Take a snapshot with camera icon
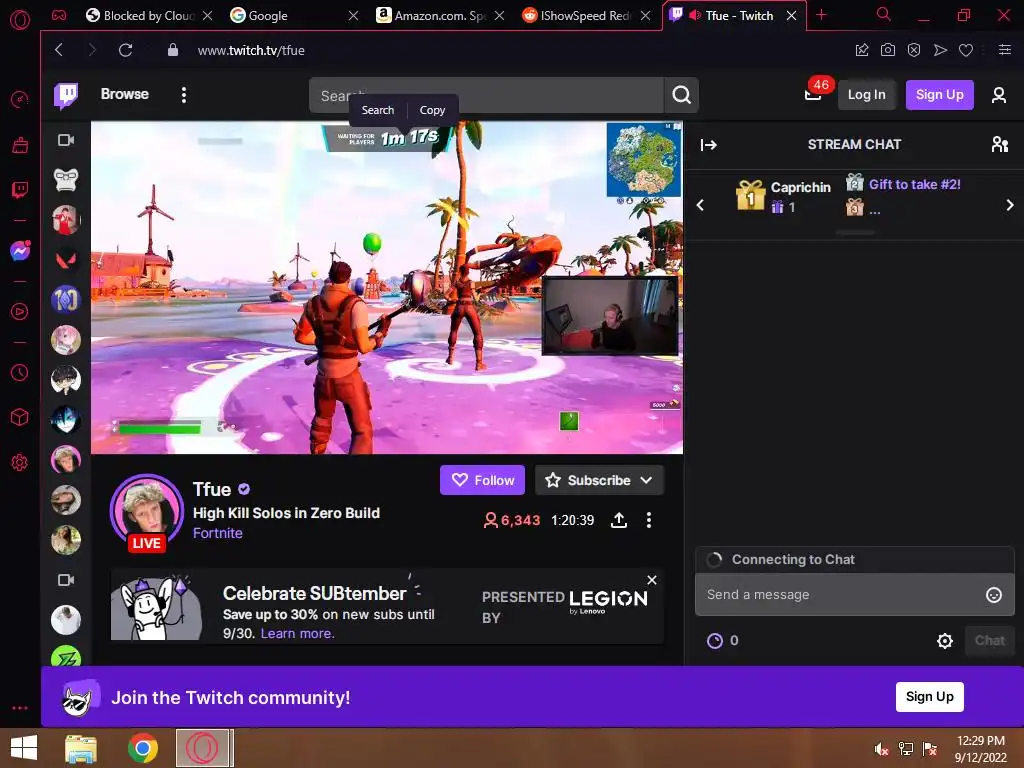 [x=888, y=50]
